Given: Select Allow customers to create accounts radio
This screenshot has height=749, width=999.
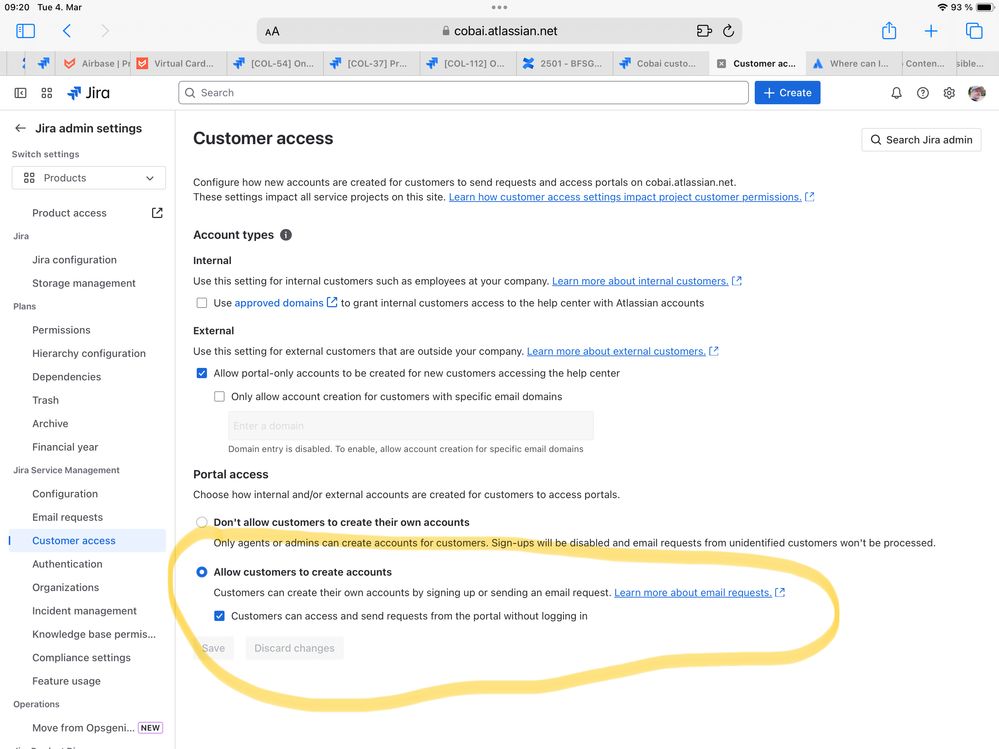Looking at the screenshot, I should pos(202,572).
